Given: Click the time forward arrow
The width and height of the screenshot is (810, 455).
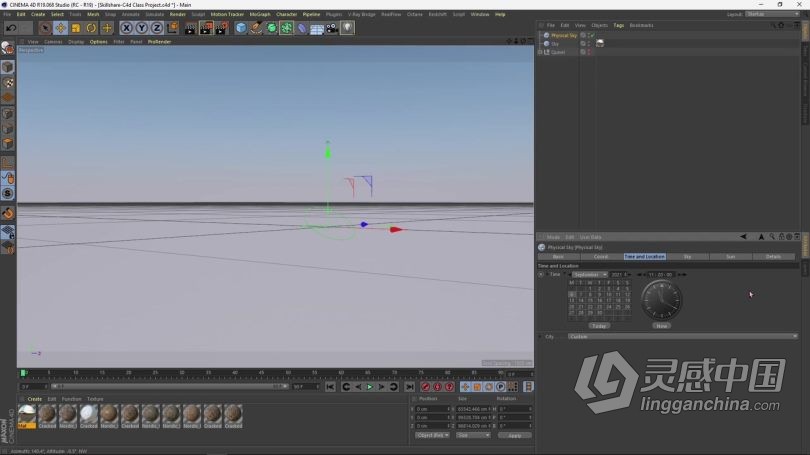Looking at the screenshot, I should coord(680,275).
